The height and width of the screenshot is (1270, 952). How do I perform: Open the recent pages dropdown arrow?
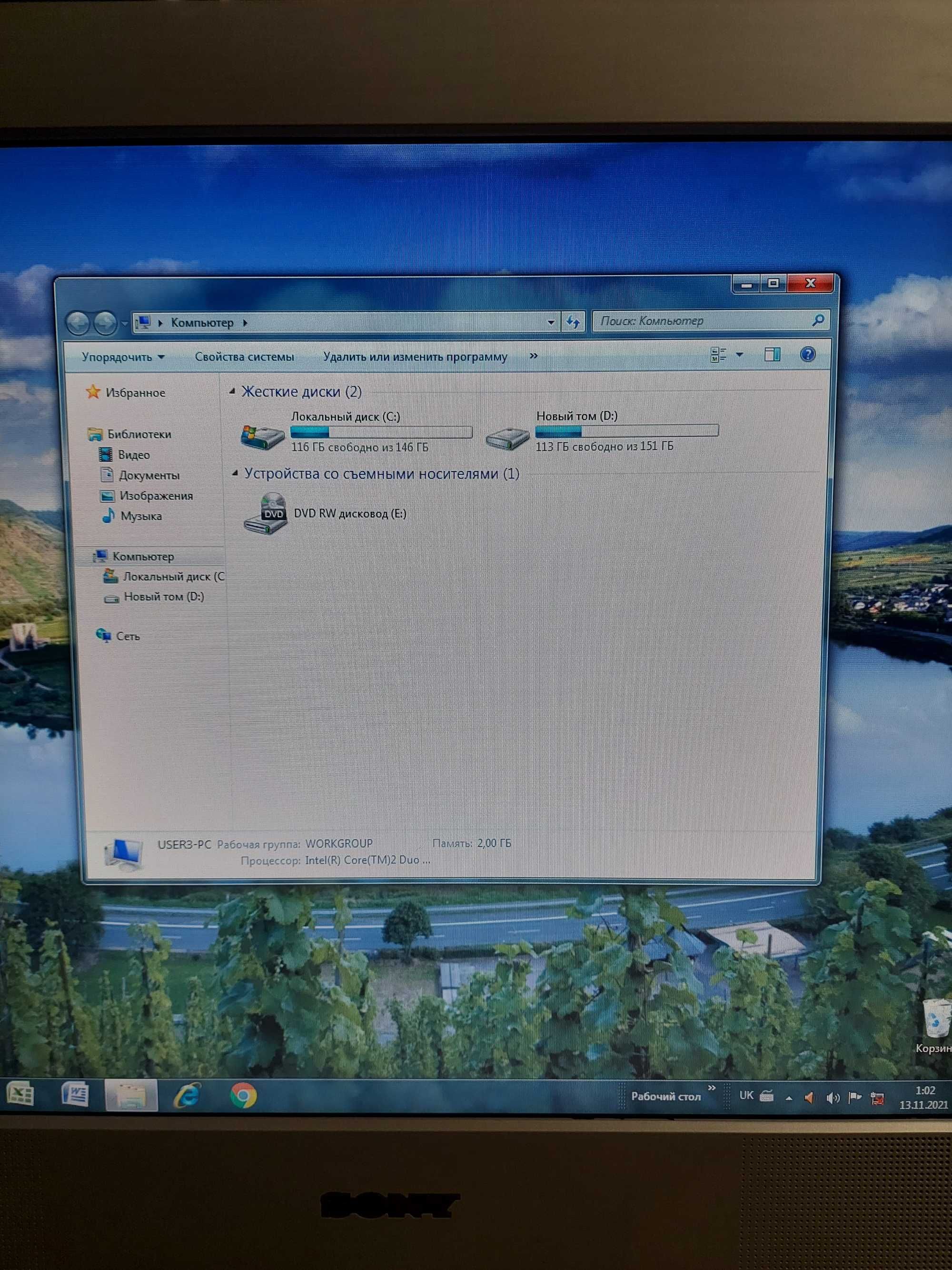(124, 324)
